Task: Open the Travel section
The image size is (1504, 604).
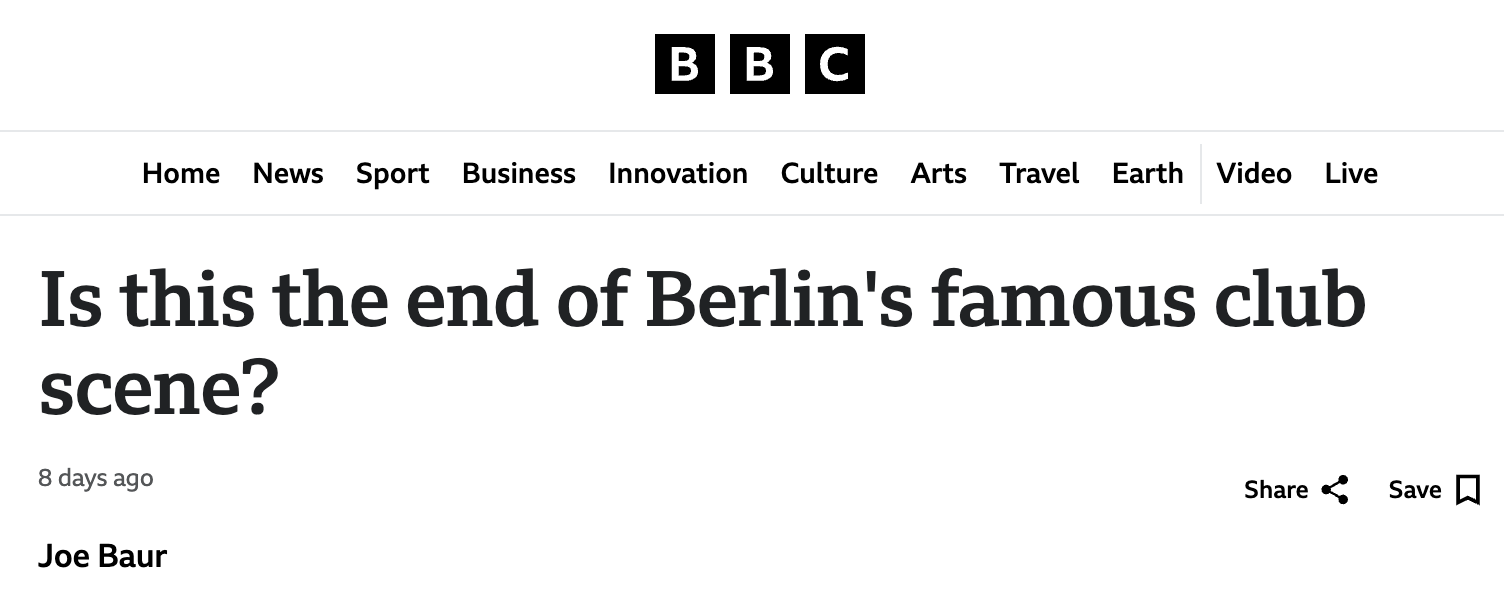Action: click(x=1039, y=173)
